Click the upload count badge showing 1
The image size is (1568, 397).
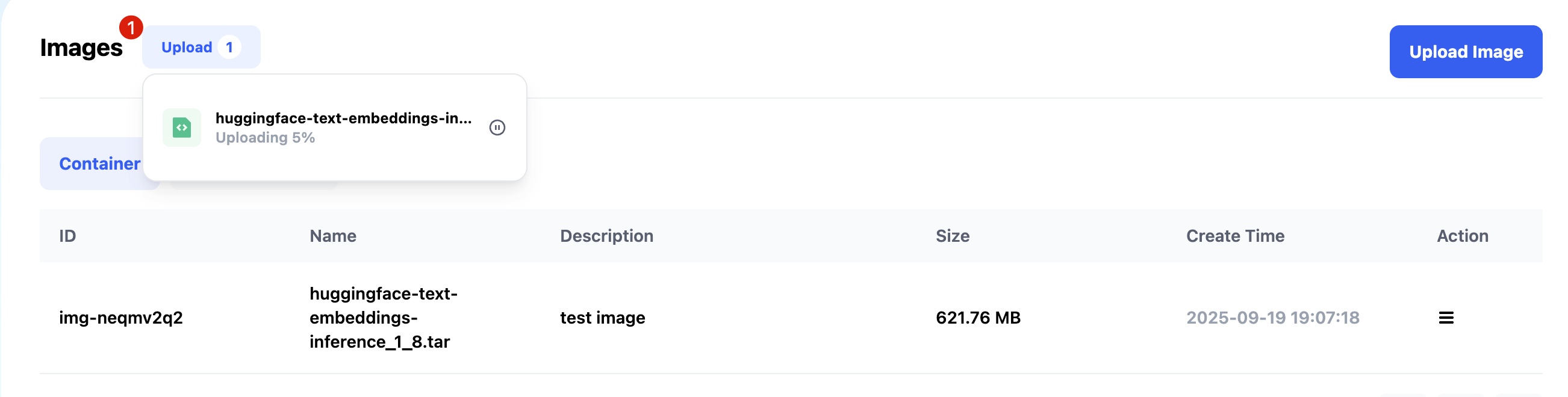229,48
